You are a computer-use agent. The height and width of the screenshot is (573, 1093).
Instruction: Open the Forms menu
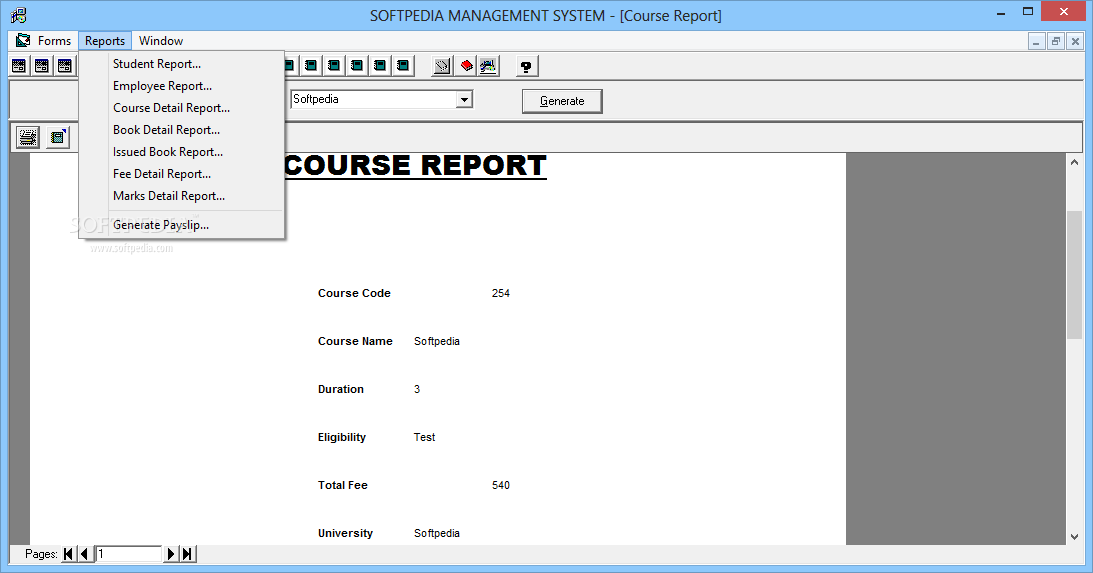click(54, 40)
